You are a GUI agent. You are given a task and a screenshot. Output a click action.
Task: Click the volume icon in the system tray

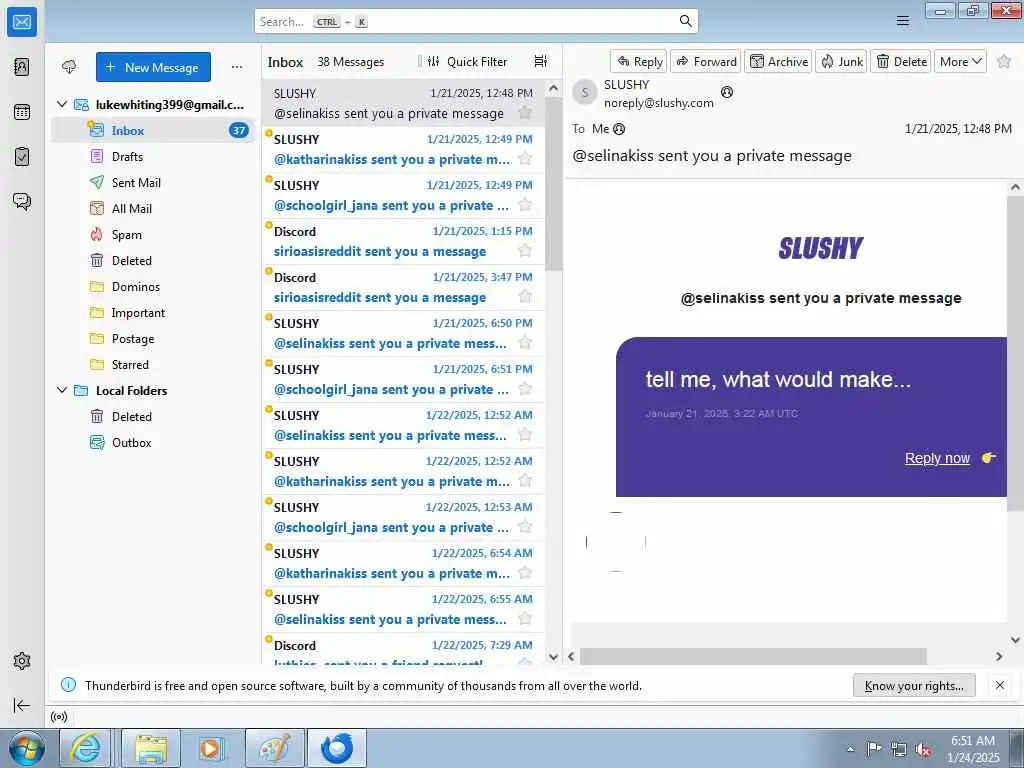point(923,750)
